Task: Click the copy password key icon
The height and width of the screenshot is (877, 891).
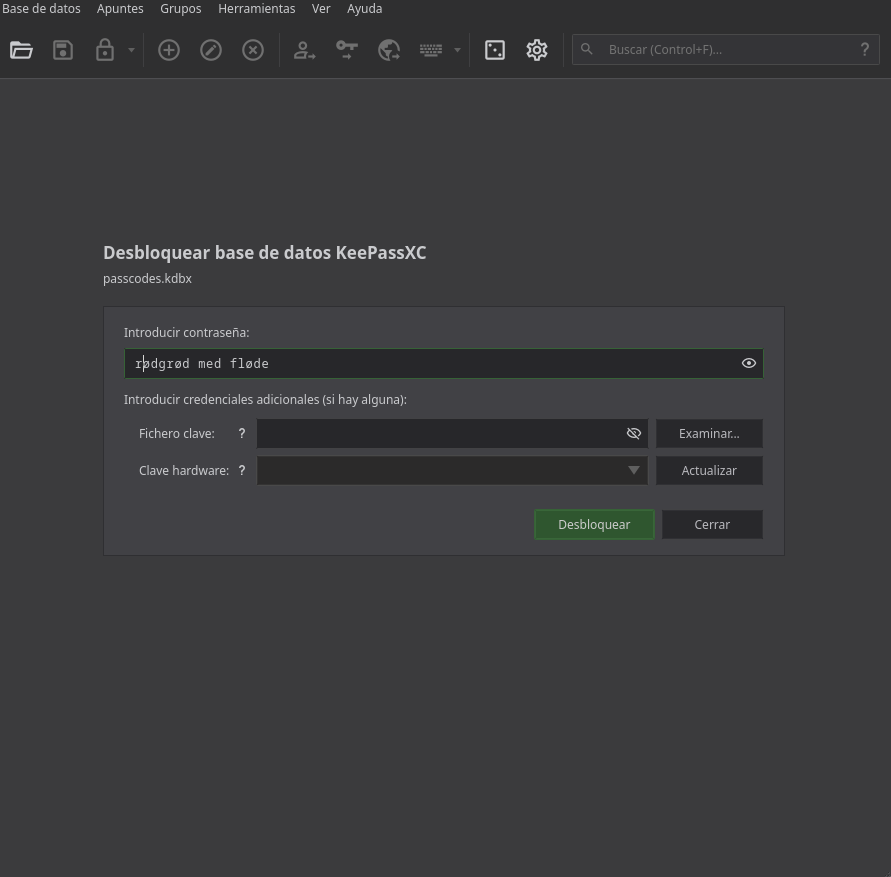Action: (x=347, y=50)
